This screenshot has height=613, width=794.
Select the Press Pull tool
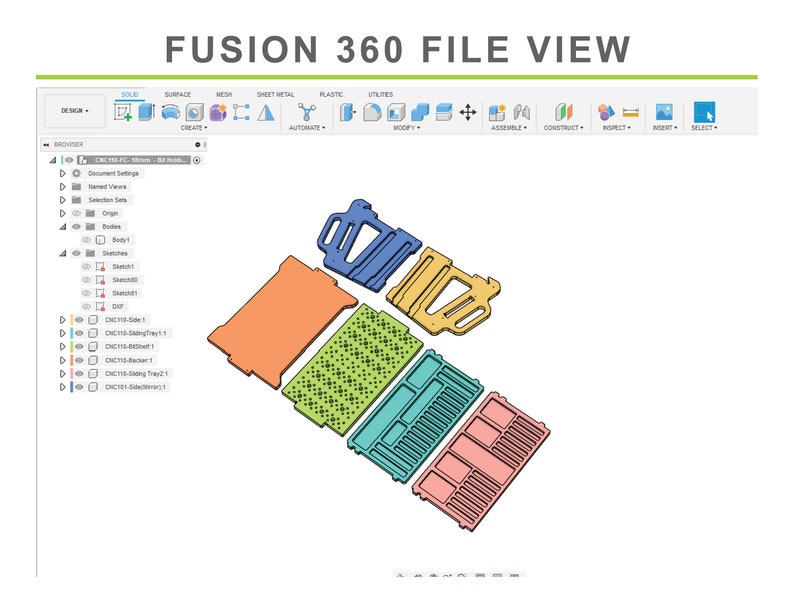tap(348, 112)
